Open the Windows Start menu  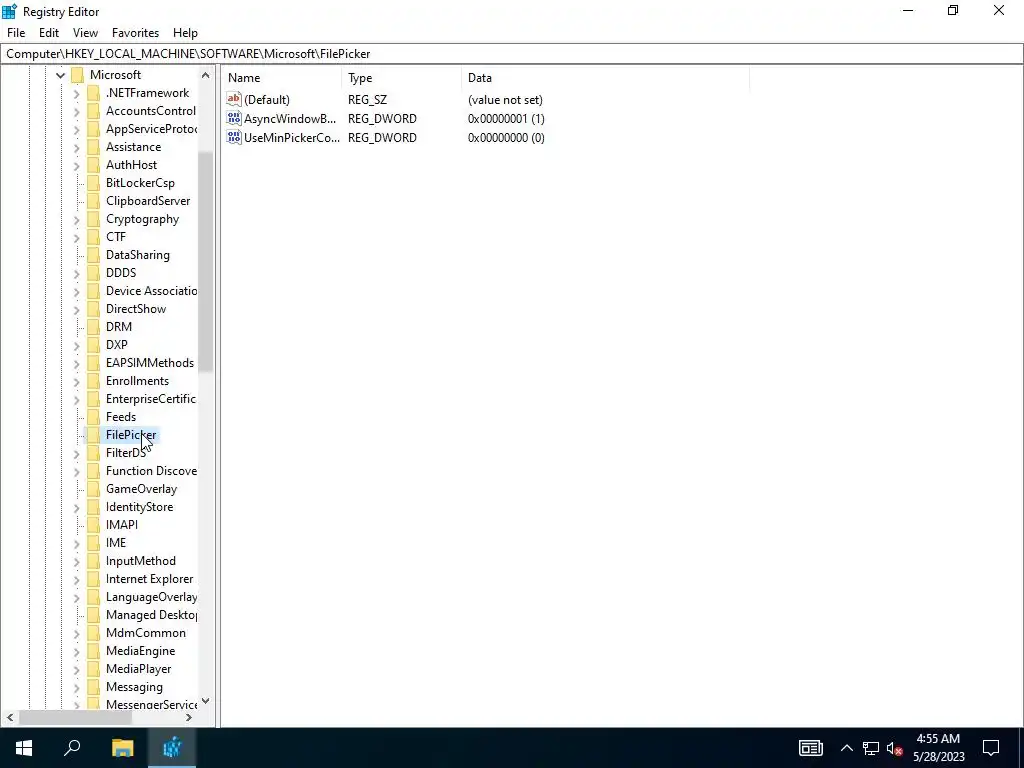click(24, 748)
